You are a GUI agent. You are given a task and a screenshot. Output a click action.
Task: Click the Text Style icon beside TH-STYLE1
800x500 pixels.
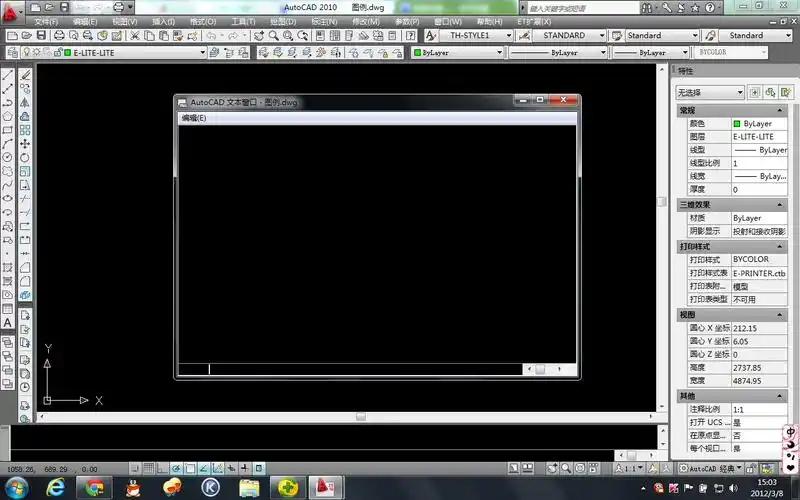(x=430, y=35)
